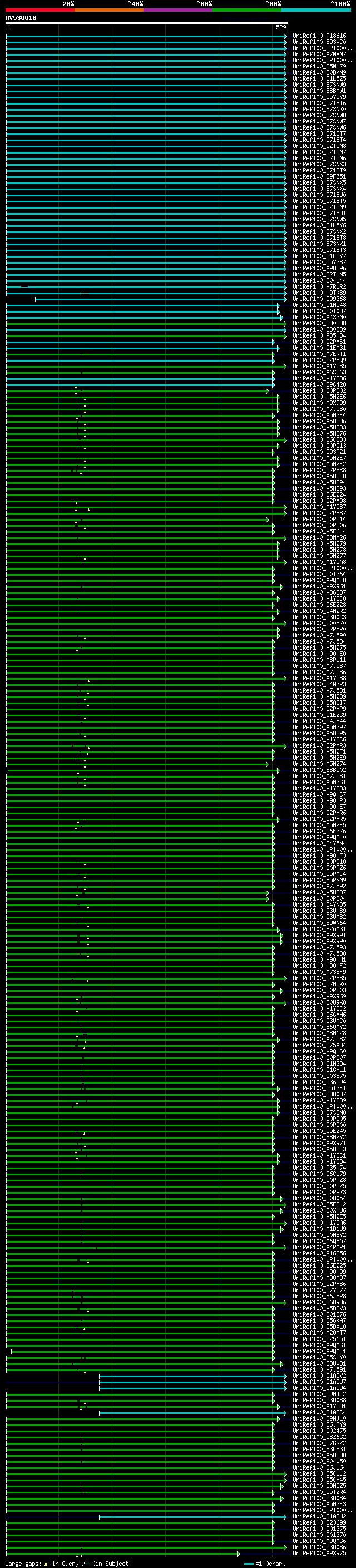The height and width of the screenshot is (1568, 356).
Task: Click the orange ~40% identity color segment
Action: pyautogui.click(x=109, y=10)
